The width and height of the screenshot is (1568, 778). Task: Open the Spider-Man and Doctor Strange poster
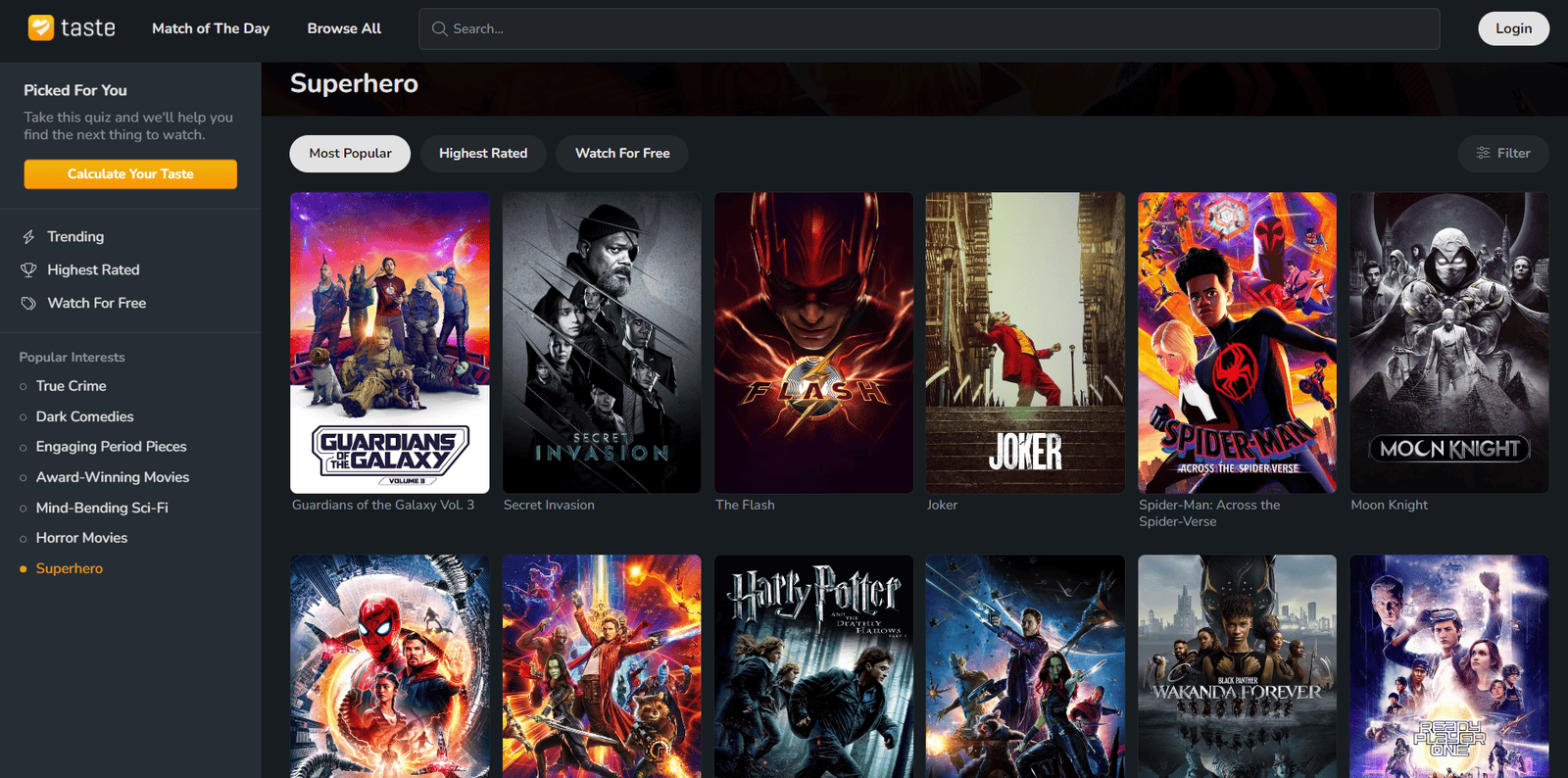pyautogui.click(x=390, y=666)
